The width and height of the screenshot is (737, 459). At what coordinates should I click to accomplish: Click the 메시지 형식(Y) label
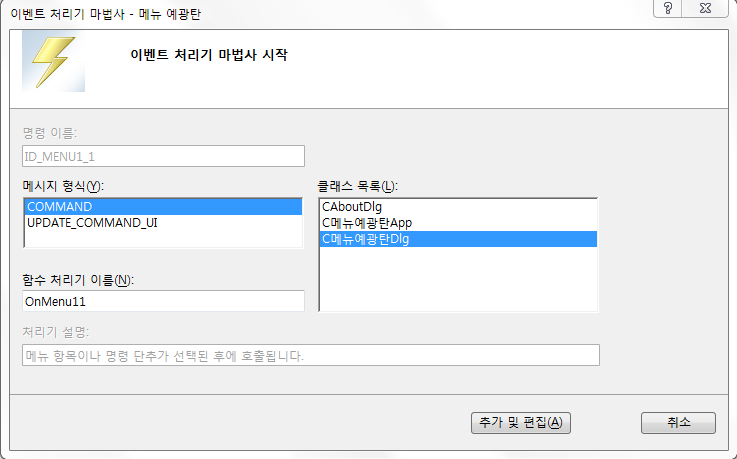pyautogui.click(x=63, y=186)
